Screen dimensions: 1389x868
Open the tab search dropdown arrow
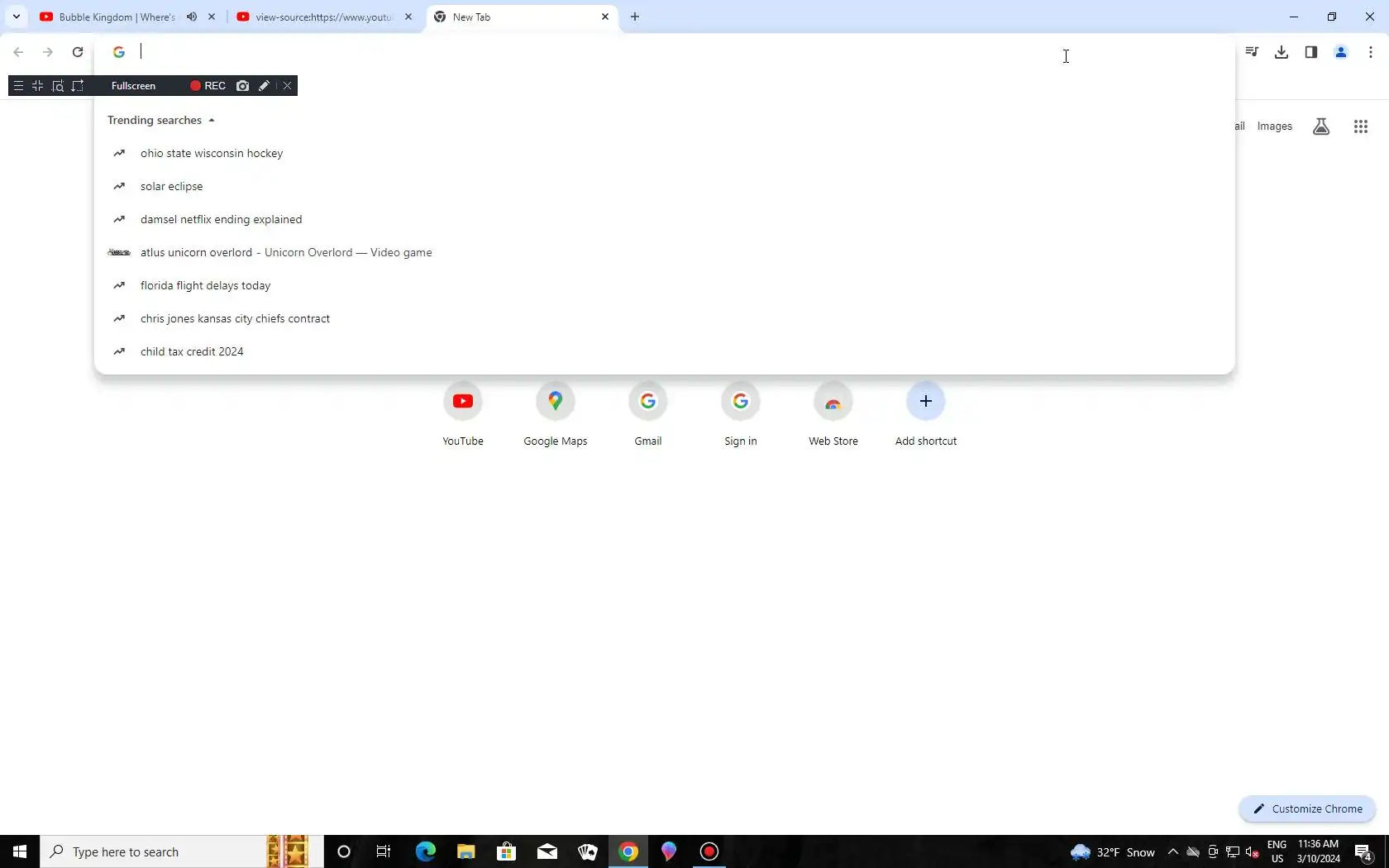(x=16, y=17)
